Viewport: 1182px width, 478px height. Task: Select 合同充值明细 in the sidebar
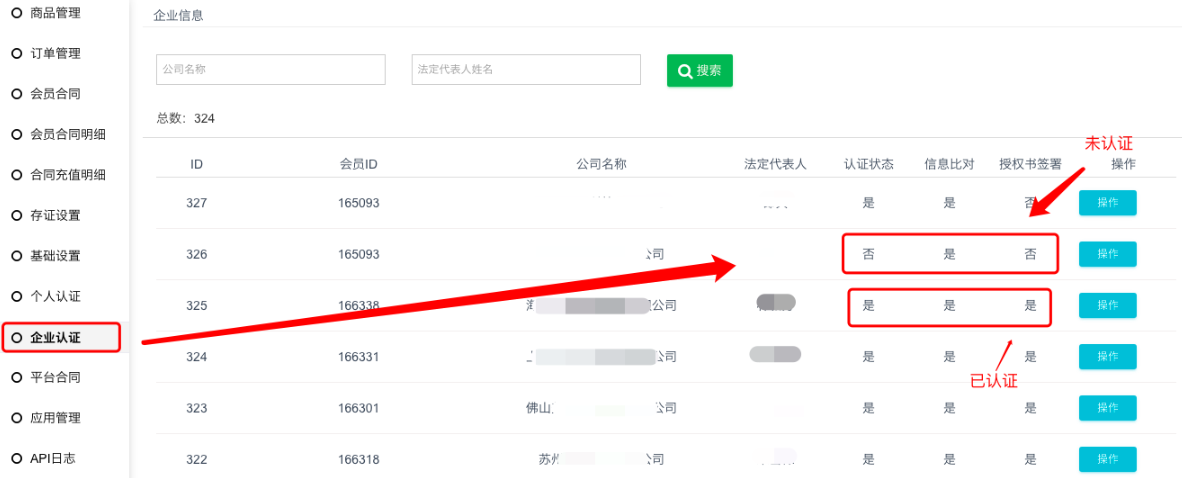pos(67,175)
